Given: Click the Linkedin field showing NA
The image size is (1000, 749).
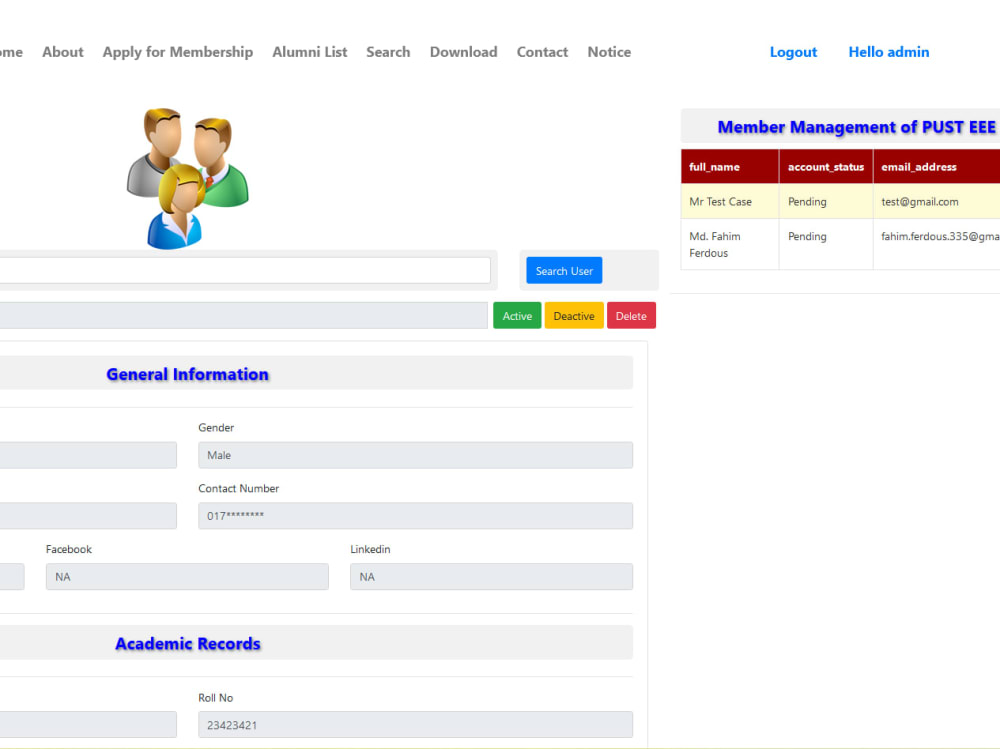Looking at the screenshot, I should click(491, 577).
